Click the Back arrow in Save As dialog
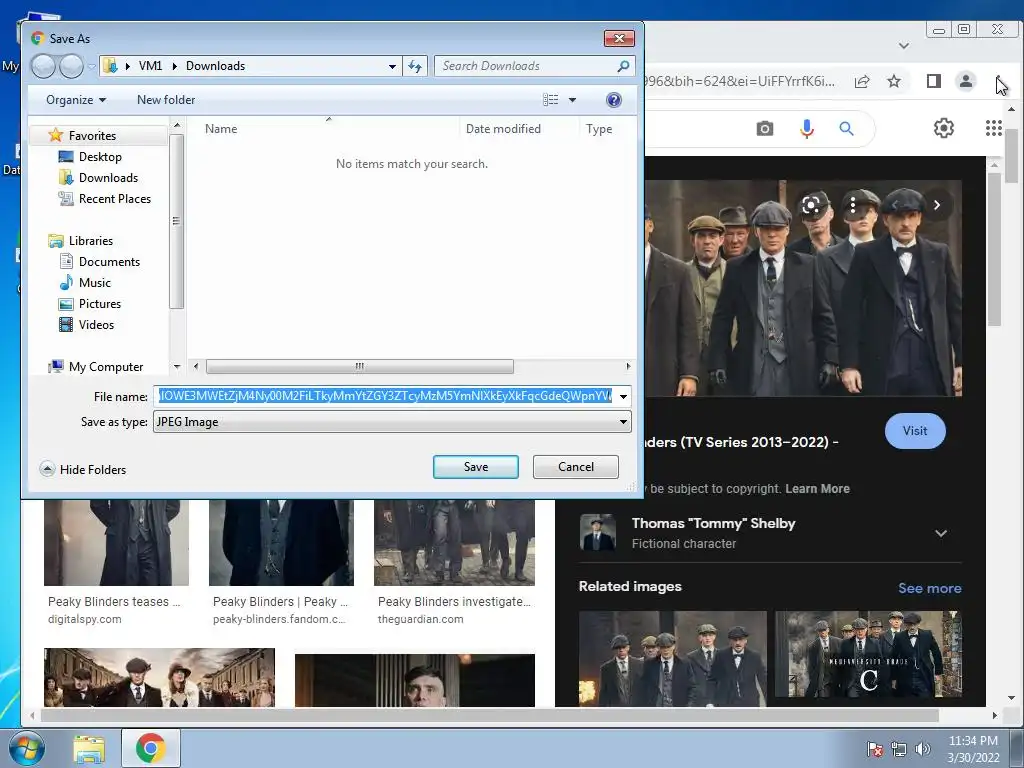1024x768 pixels. point(43,66)
